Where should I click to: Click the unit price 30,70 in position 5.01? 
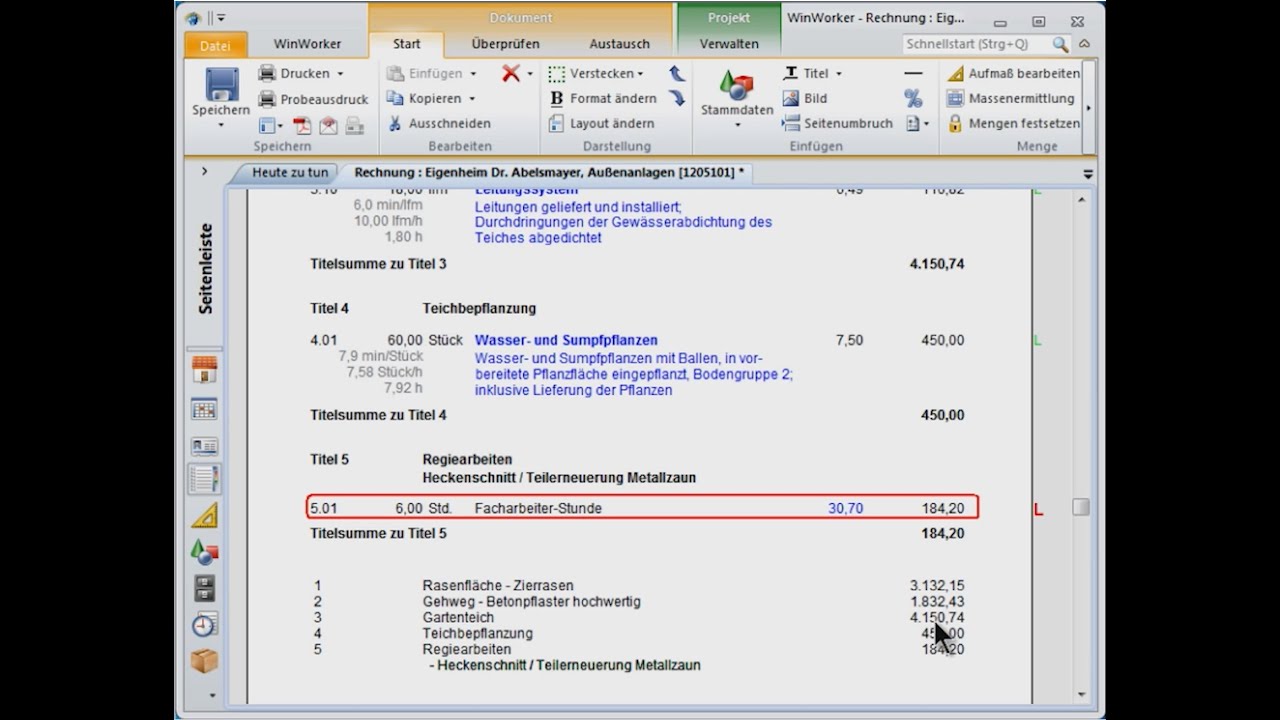pos(846,508)
